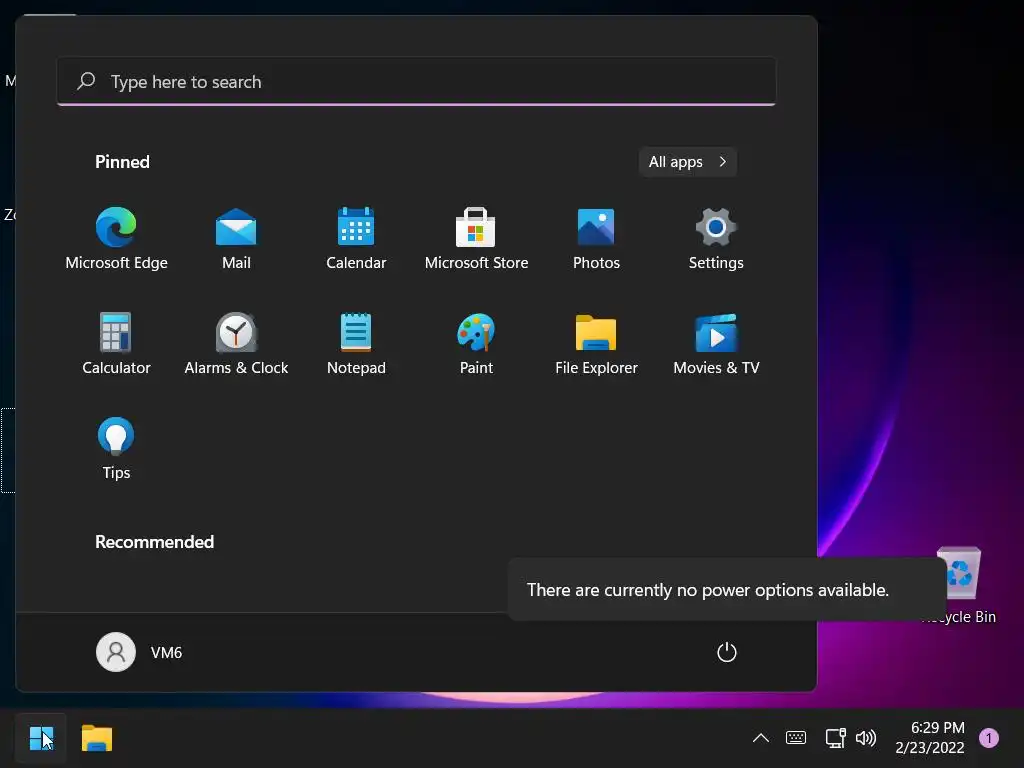Open the Calendar app
This screenshot has width=1024, height=768.
[x=356, y=238]
